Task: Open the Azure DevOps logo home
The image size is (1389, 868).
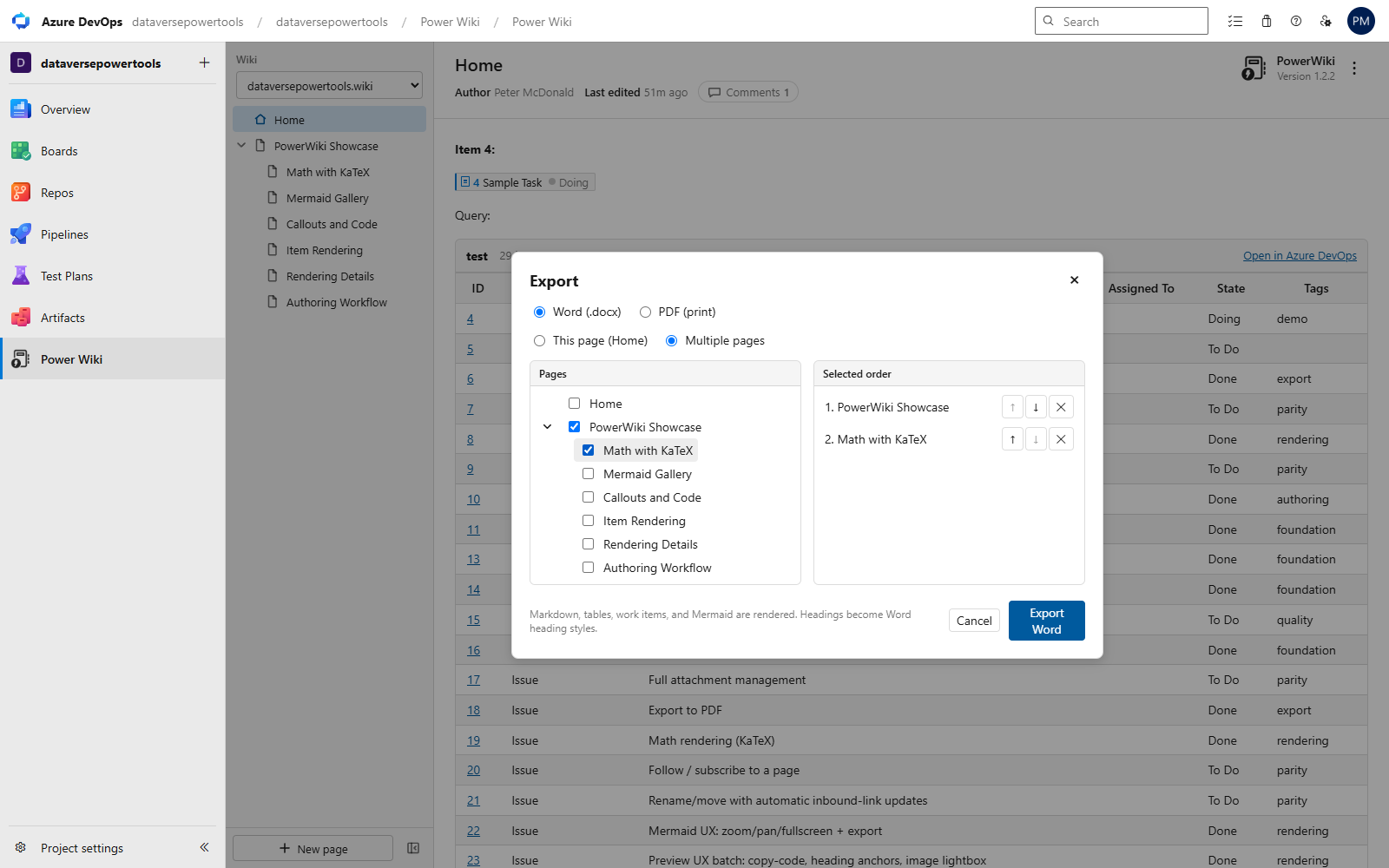Action: point(21,21)
